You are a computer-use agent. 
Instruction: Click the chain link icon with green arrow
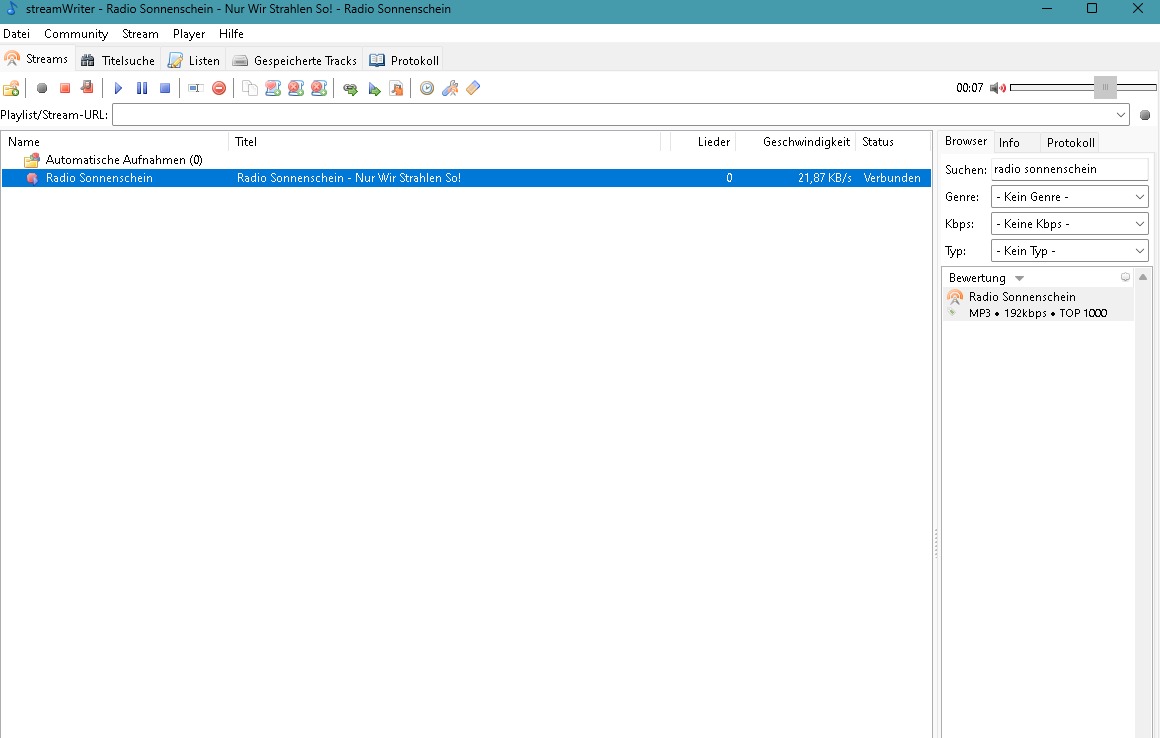tap(350, 89)
